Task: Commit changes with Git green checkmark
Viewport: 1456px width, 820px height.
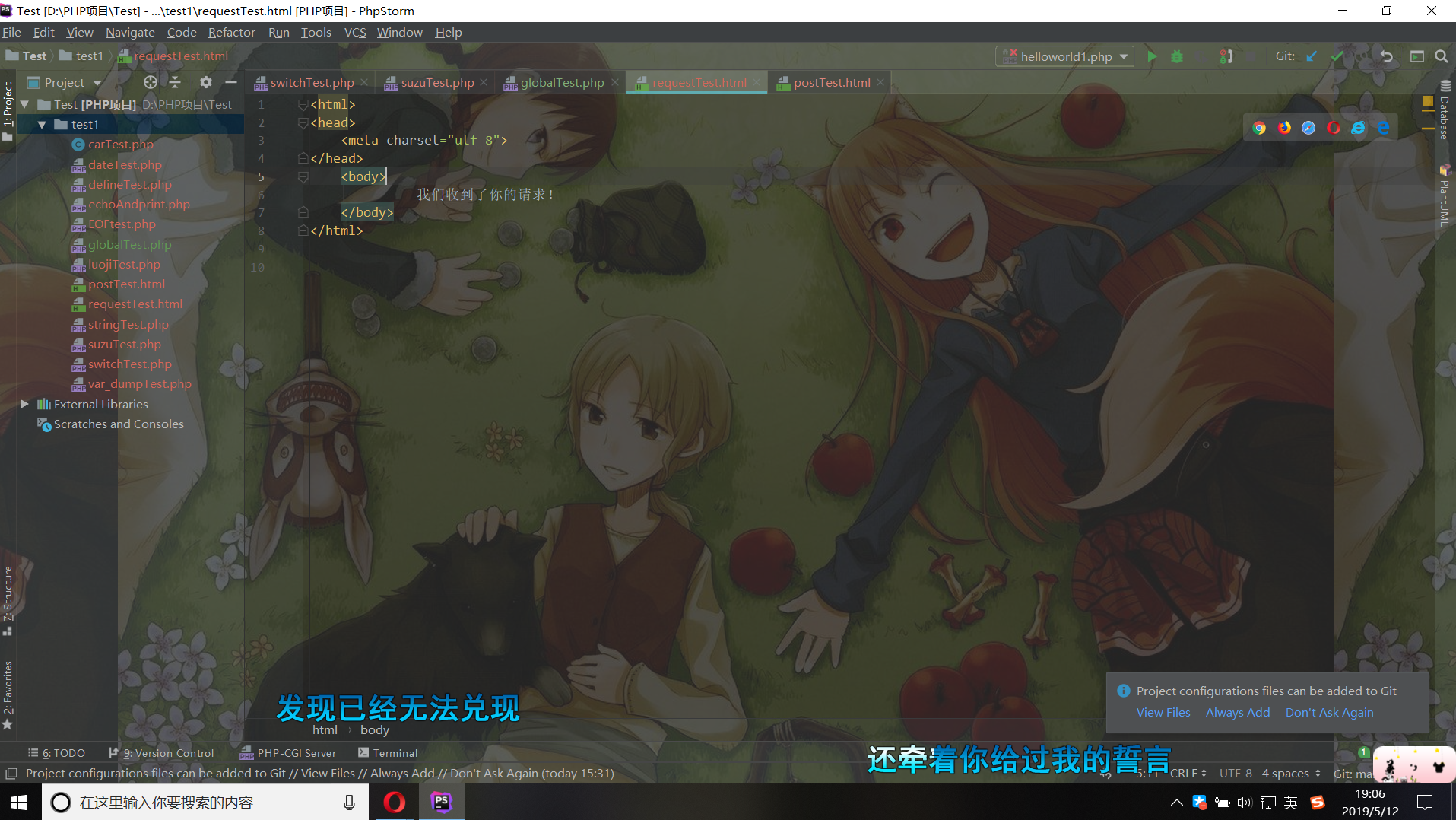Action: 1337,56
